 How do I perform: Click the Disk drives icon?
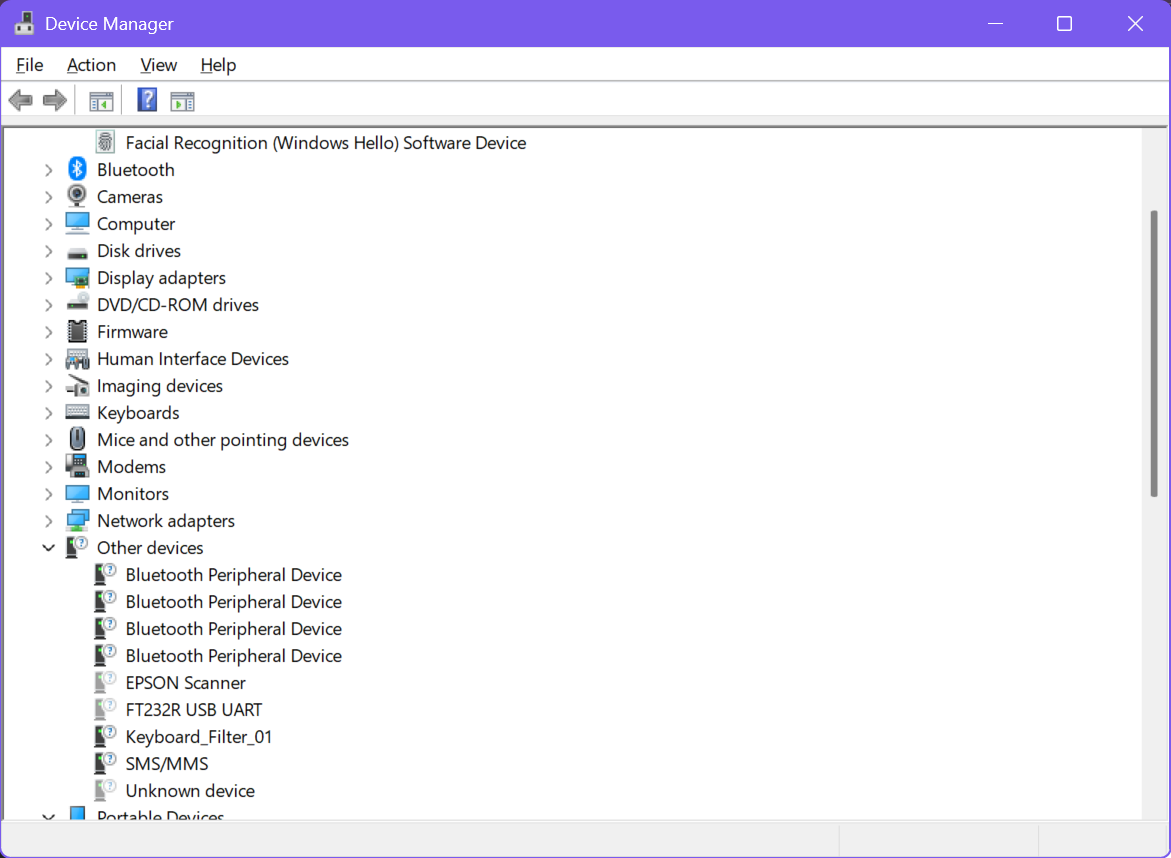pos(77,252)
